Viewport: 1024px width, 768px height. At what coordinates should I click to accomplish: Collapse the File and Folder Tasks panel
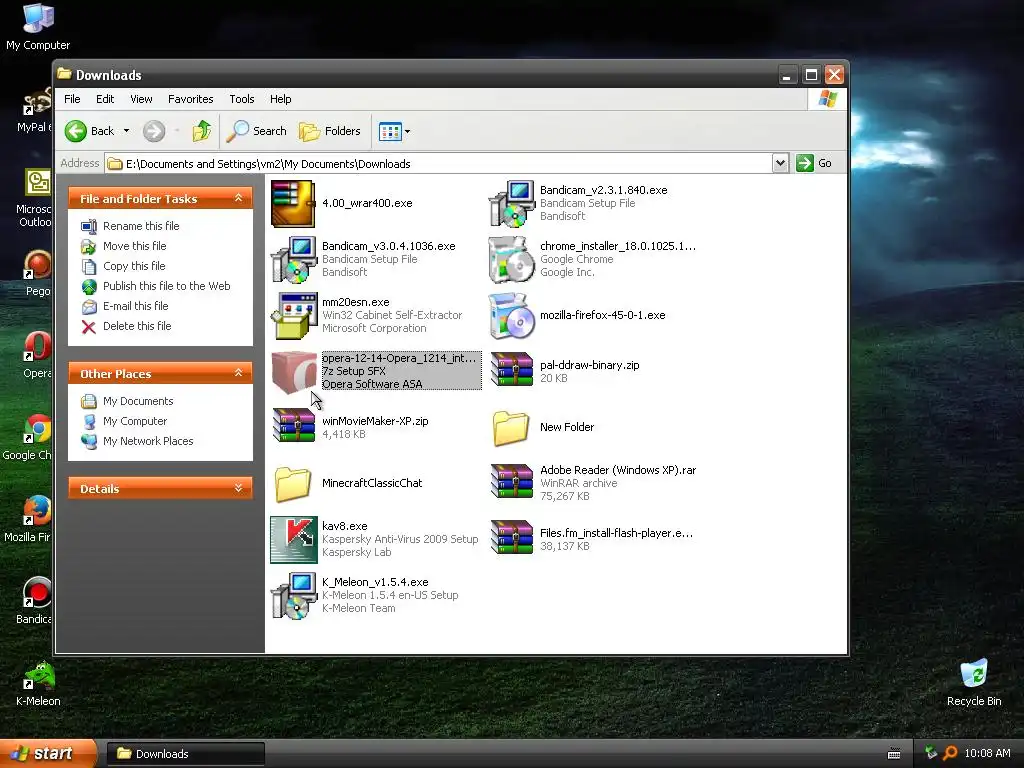(x=238, y=198)
